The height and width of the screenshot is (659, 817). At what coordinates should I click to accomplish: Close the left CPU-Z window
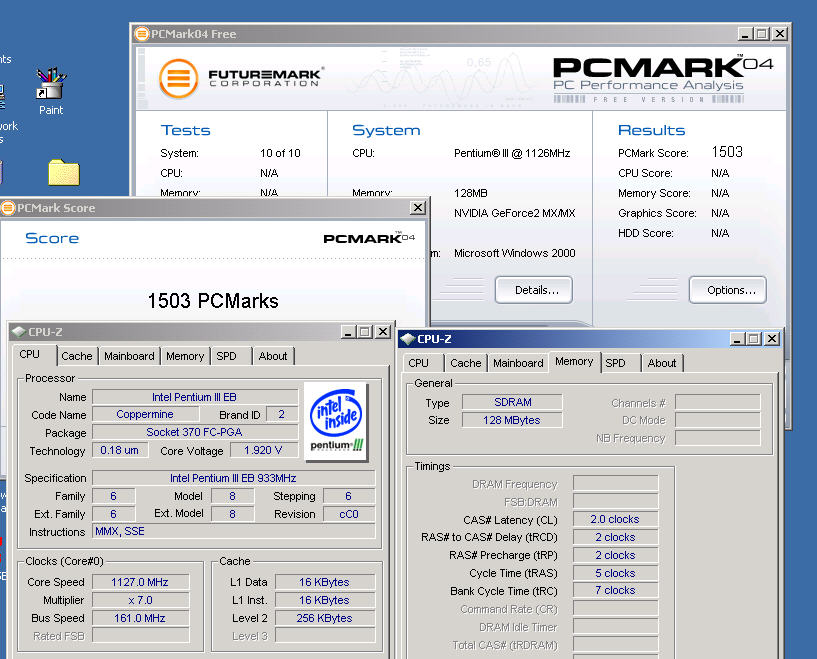[383, 332]
